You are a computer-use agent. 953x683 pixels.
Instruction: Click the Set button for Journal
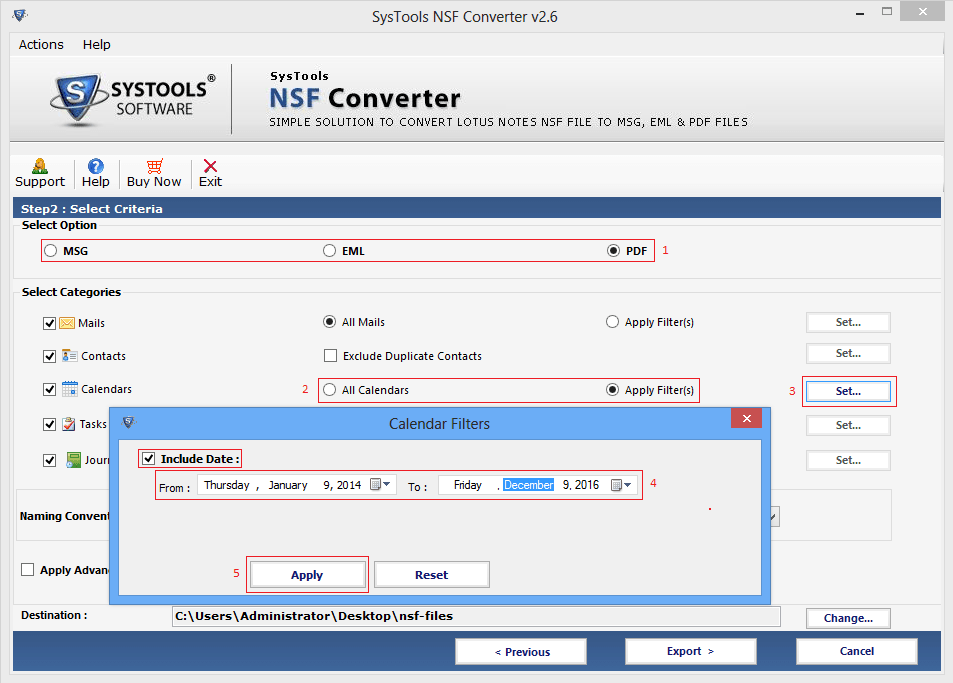[848, 460]
